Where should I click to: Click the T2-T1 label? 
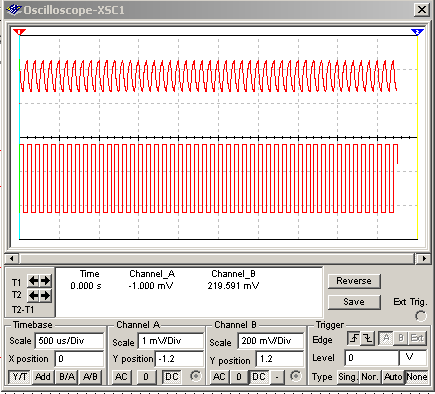coord(23,310)
